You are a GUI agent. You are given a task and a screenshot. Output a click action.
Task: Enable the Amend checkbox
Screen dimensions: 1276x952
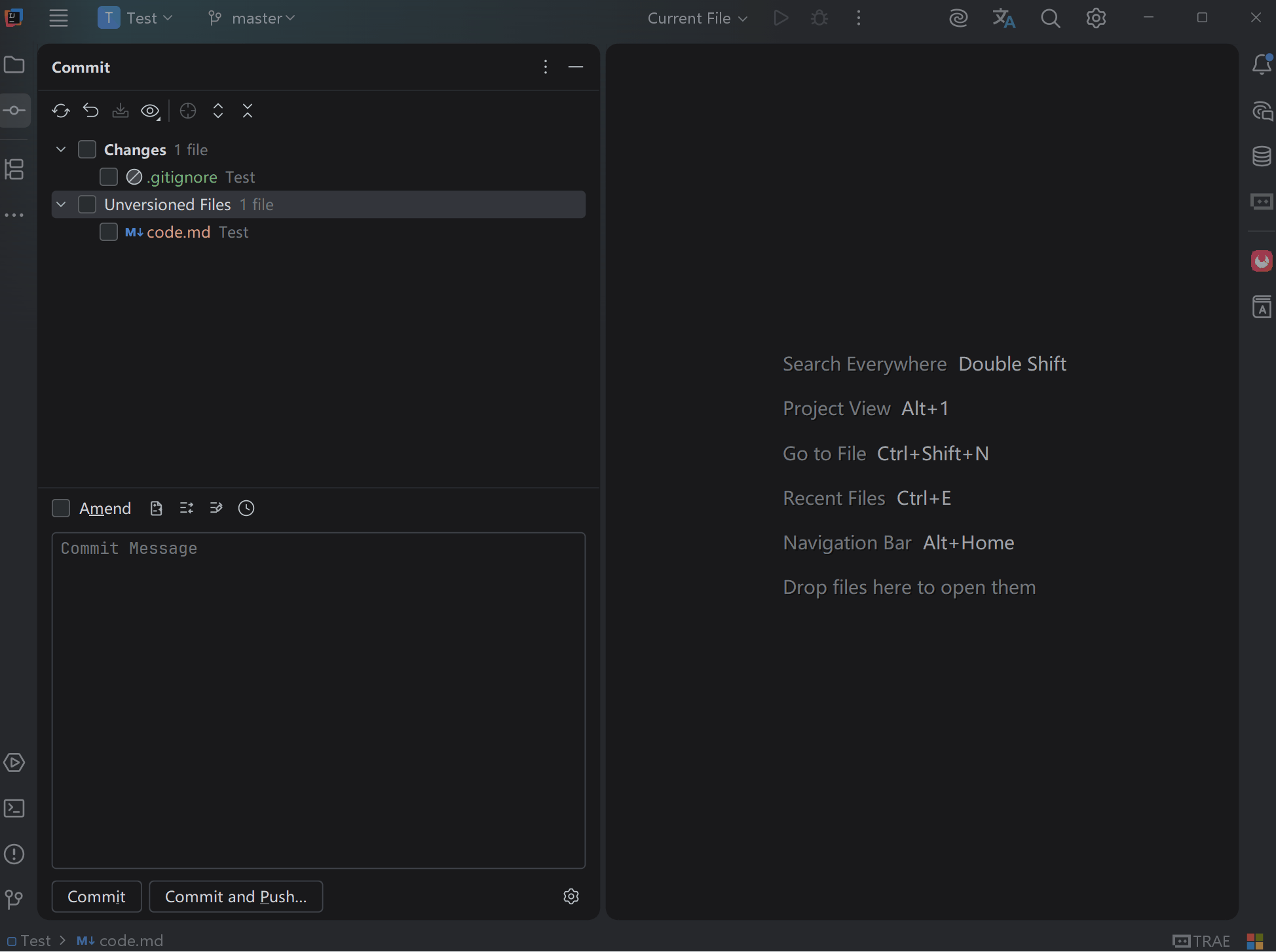point(61,508)
